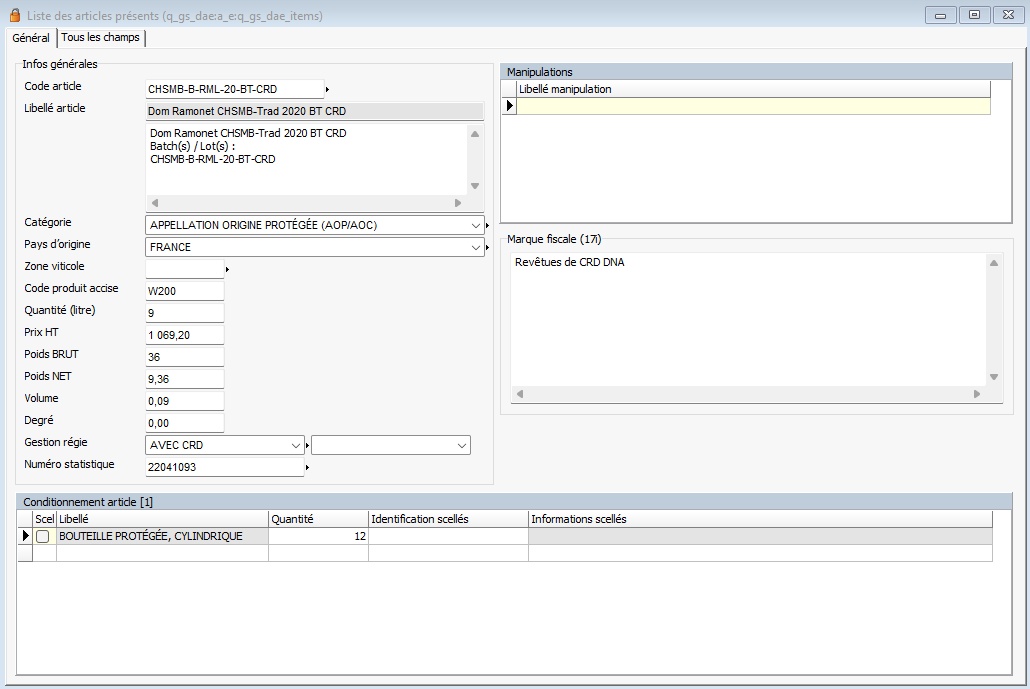Click the arrow next to Numéro statistique field
Viewport: 1030px width, 689px height.
pyautogui.click(x=307, y=467)
